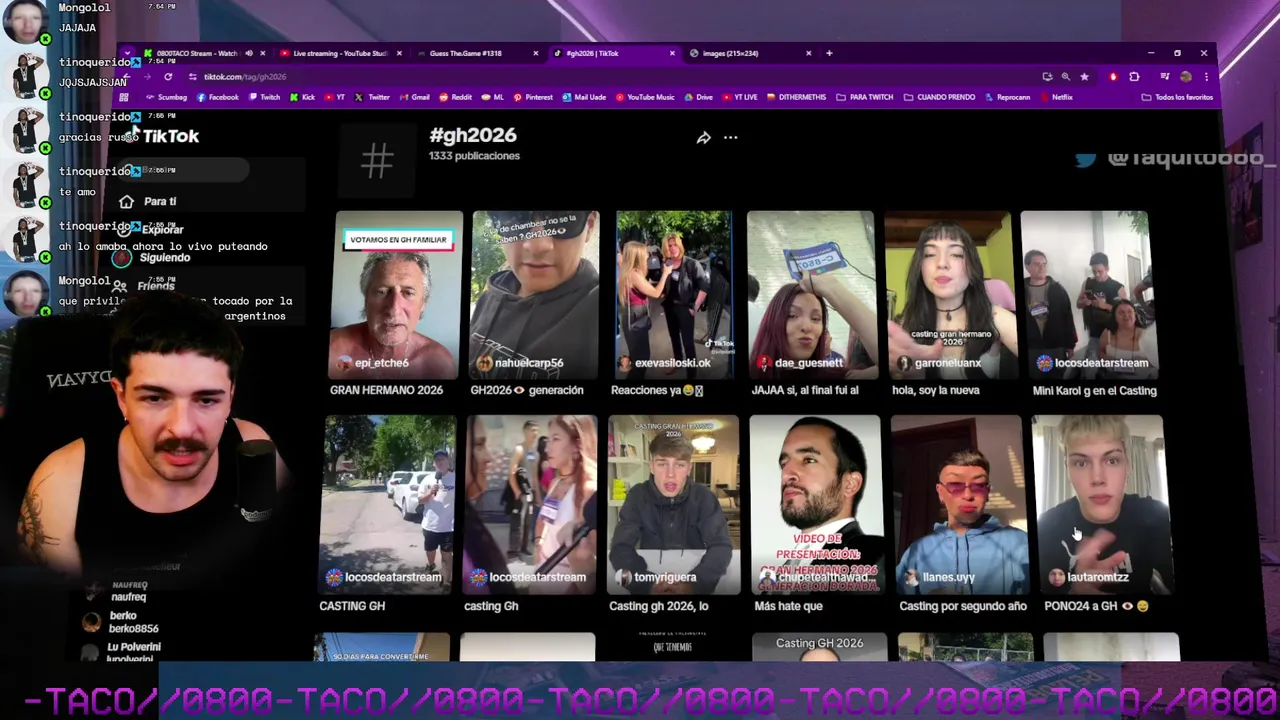Open the CASTING GH video by locosdeatarstream

(x=390, y=505)
